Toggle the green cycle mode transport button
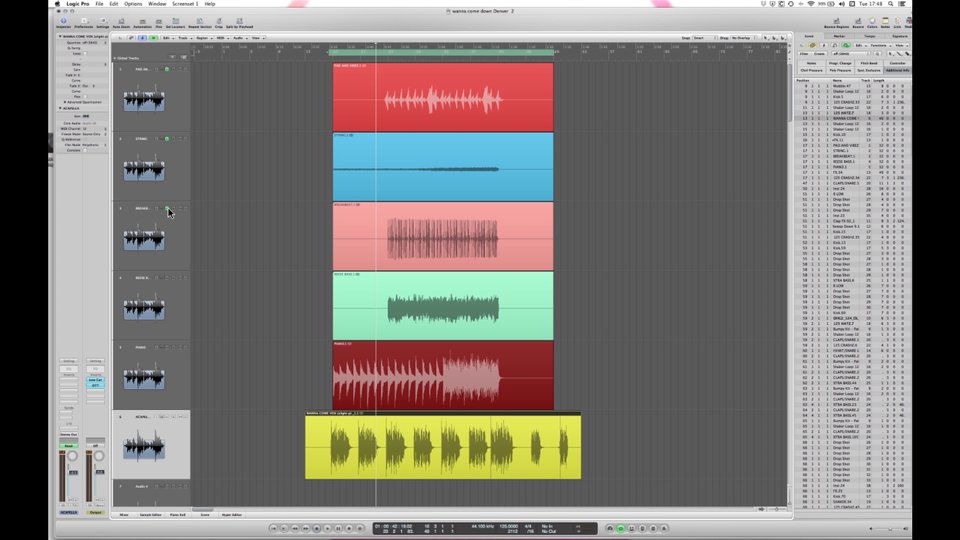Screen dimensions: 960x540 [620, 528]
